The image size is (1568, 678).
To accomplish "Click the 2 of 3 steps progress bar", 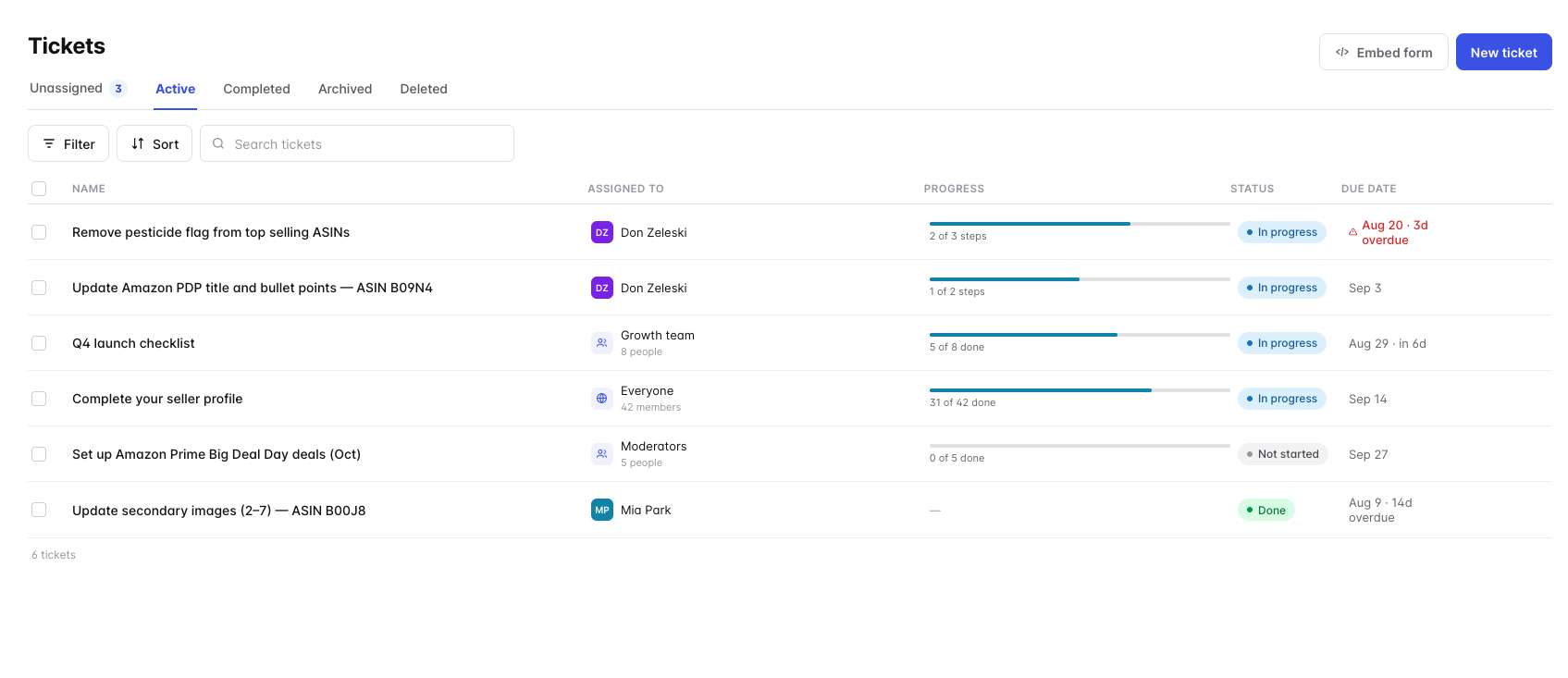I will (x=1080, y=224).
